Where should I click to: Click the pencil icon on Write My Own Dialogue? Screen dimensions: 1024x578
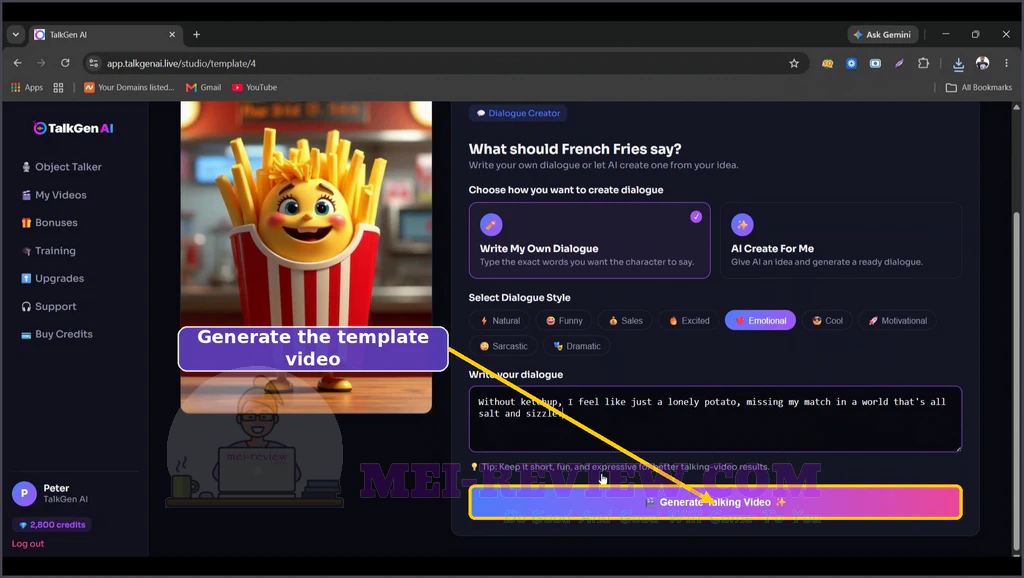pyautogui.click(x=491, y=225)
